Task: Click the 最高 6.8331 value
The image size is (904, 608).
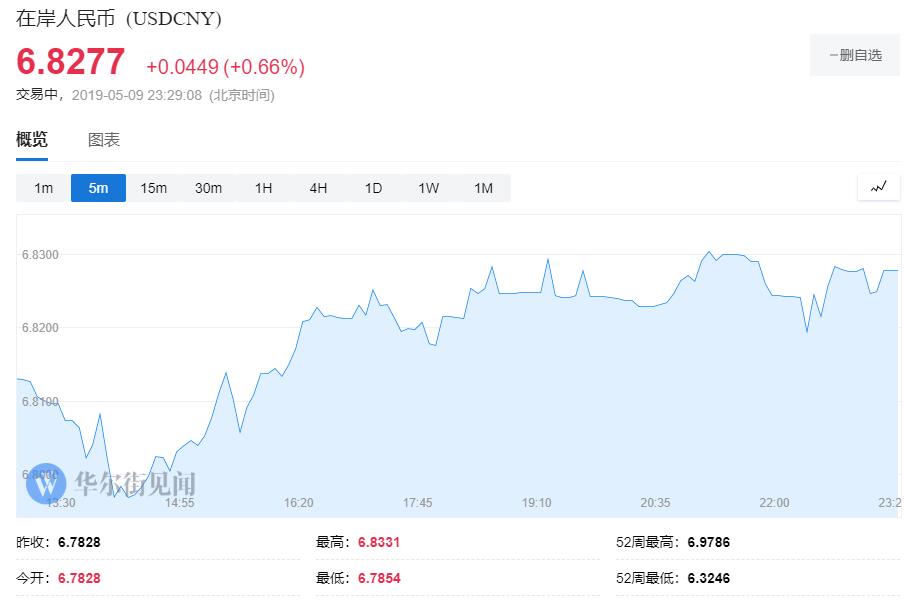Action: 379,542
